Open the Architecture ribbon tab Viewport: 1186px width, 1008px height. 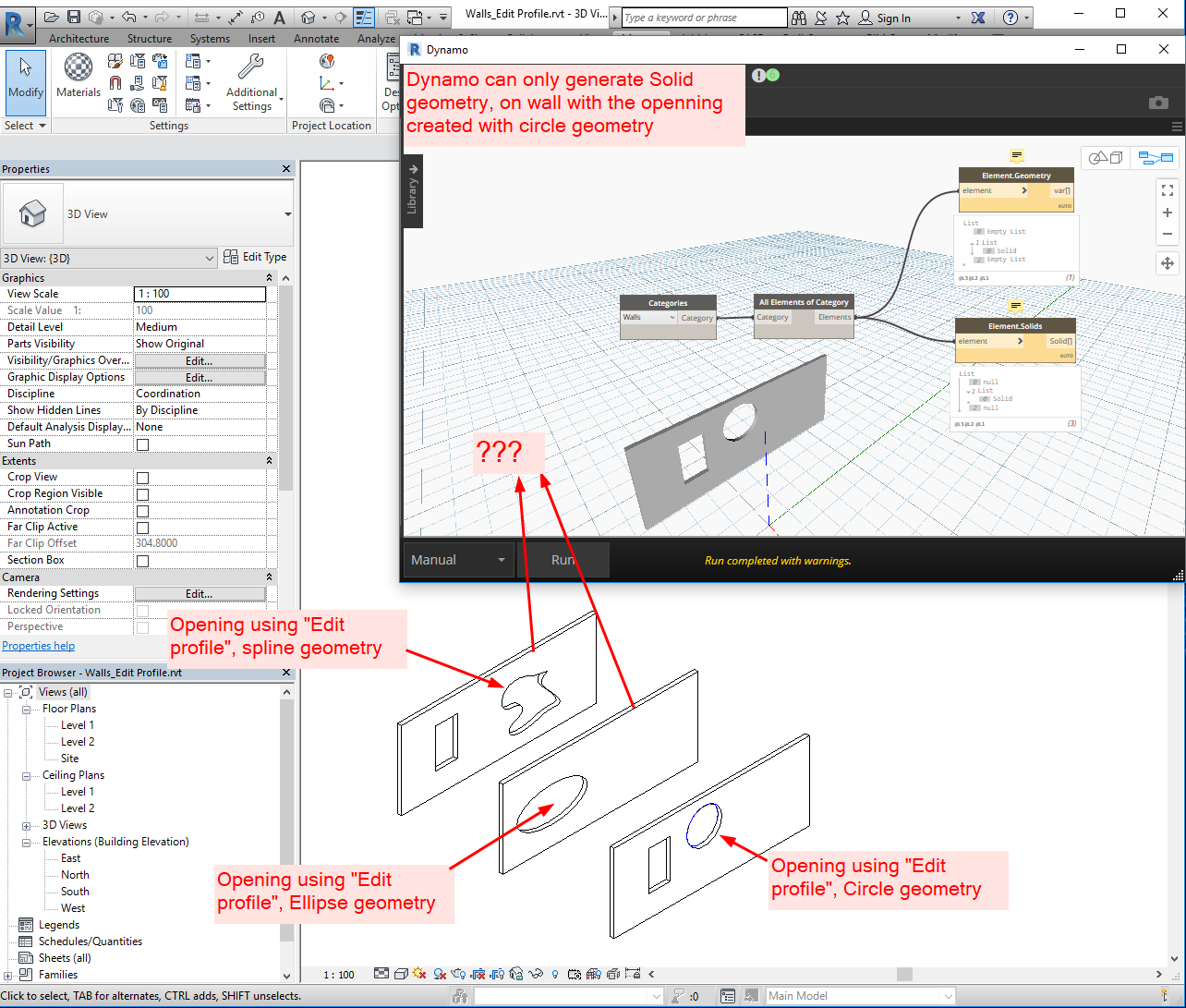(x=79, y=39)
